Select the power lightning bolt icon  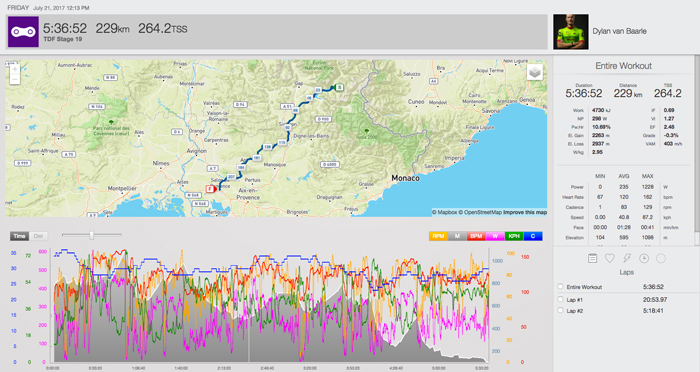tap(627, 258)
